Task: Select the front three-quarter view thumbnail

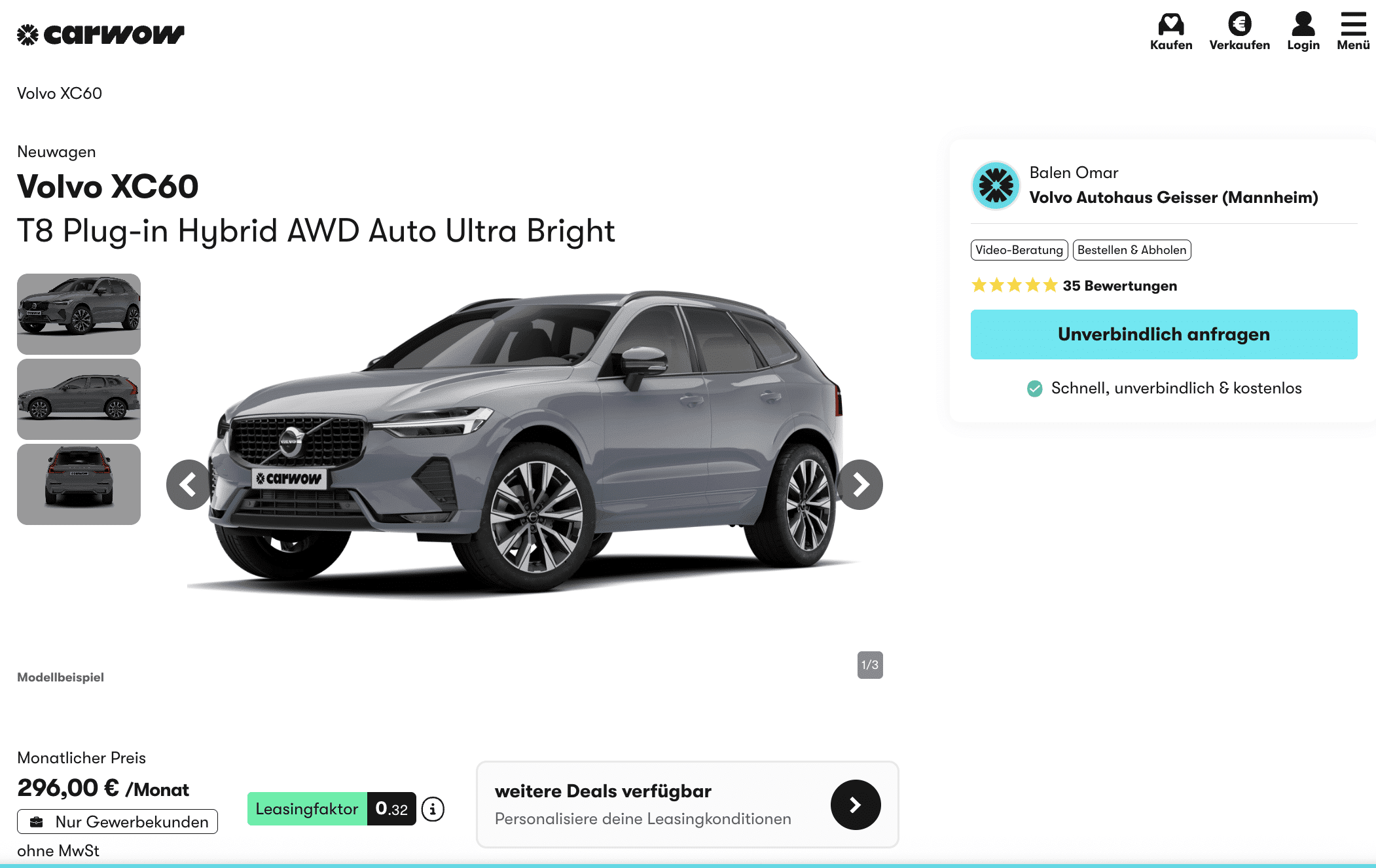Action: click(x=79, y=314)
